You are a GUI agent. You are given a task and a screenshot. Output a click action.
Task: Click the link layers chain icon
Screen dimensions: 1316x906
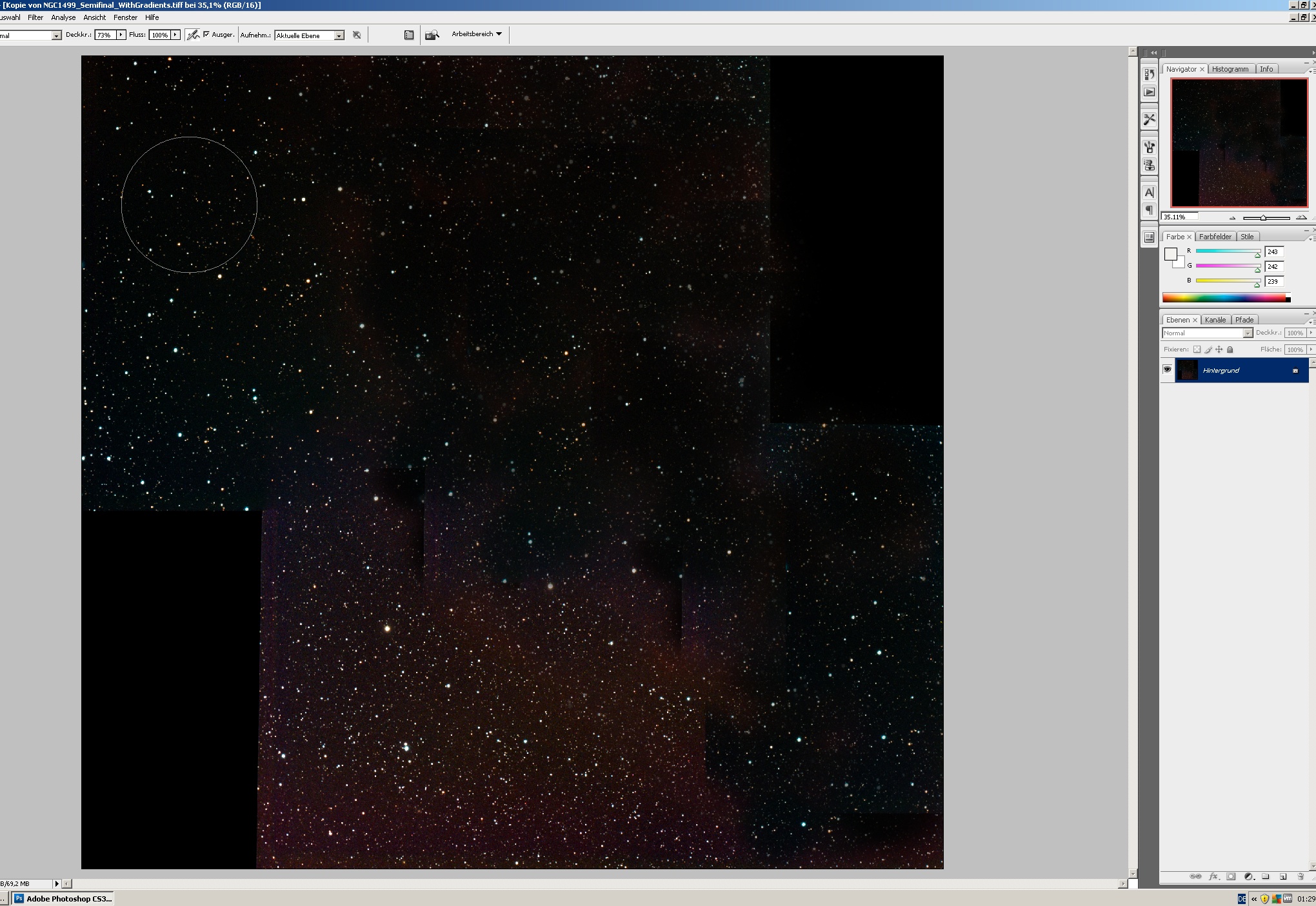pos(1195,876)
